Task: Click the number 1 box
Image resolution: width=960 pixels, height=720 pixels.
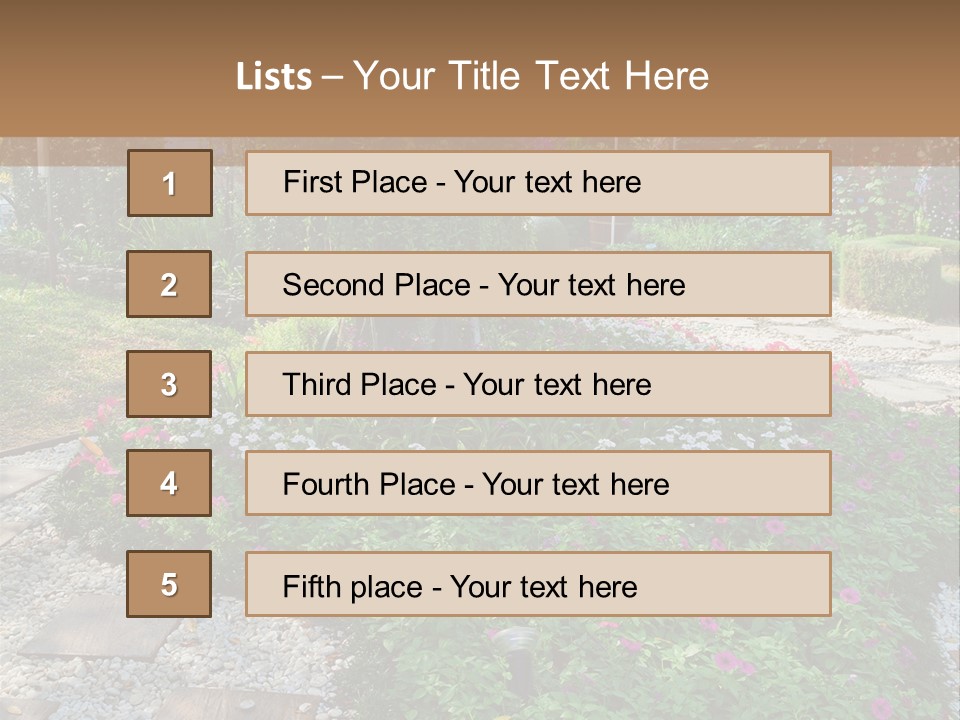Action: [169, 183]
